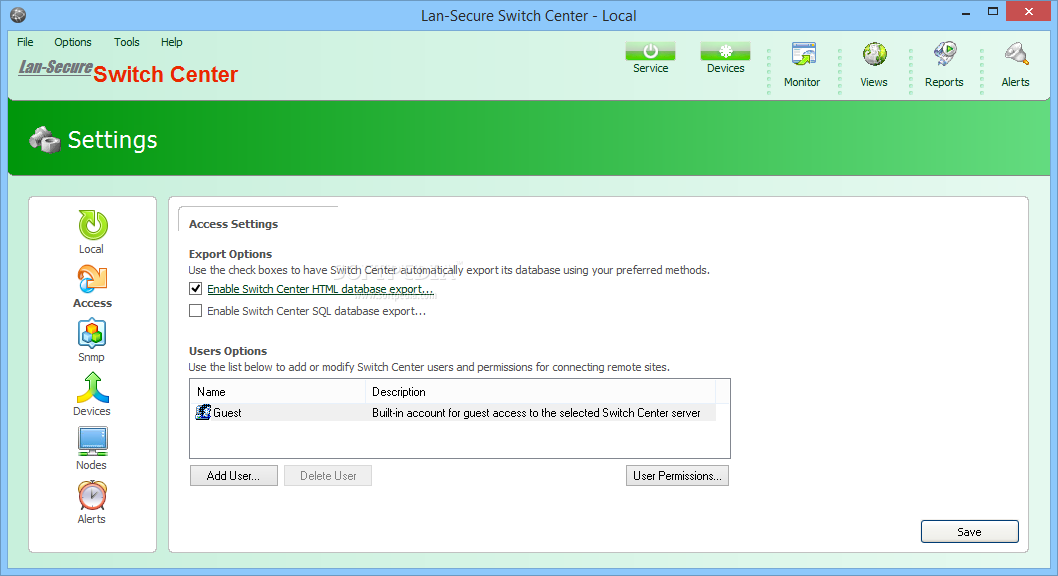Save the access settings

pyautogui.click(x=970, y=531)
